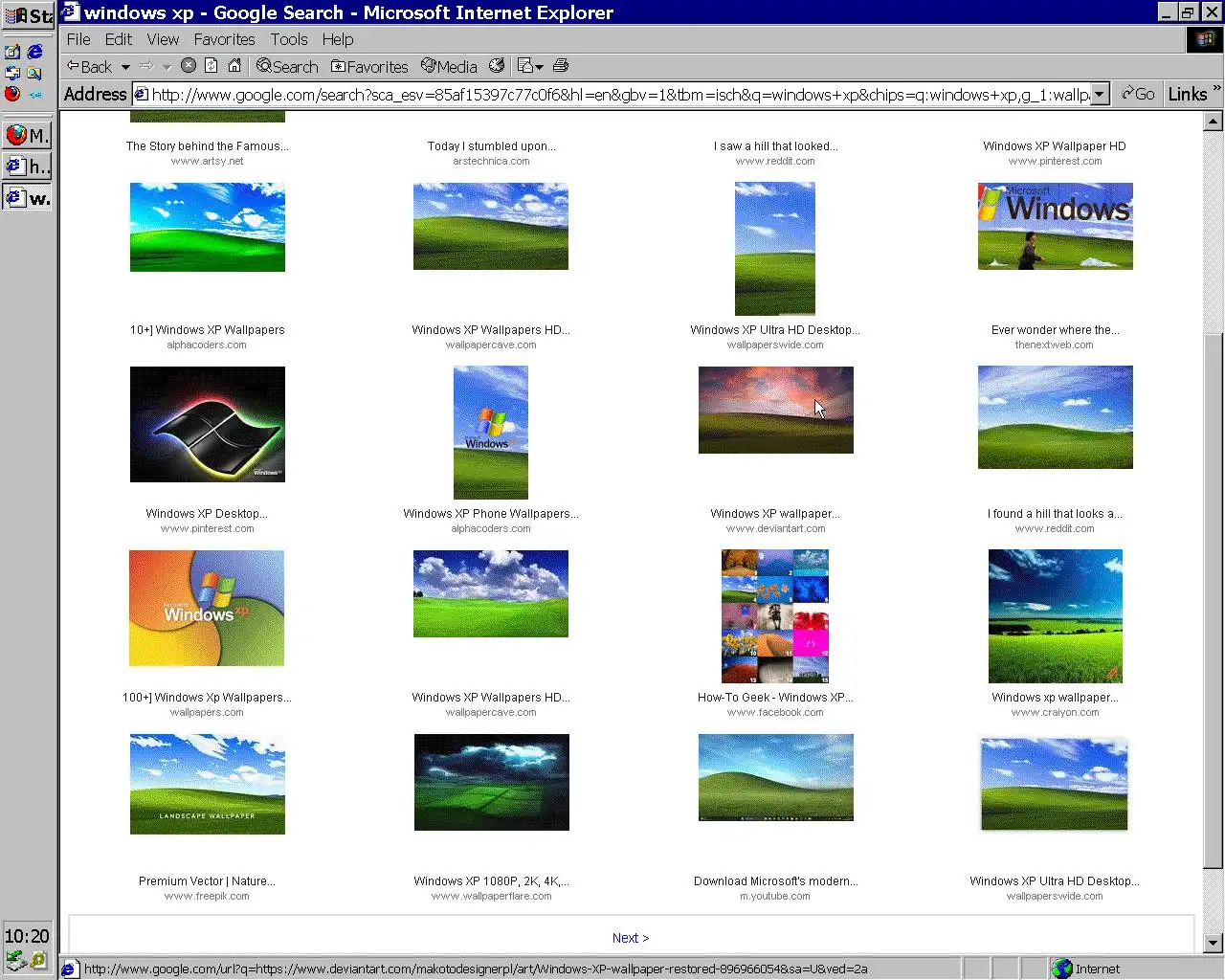Click vertical scrollbar up arrow

(1213, 122)
